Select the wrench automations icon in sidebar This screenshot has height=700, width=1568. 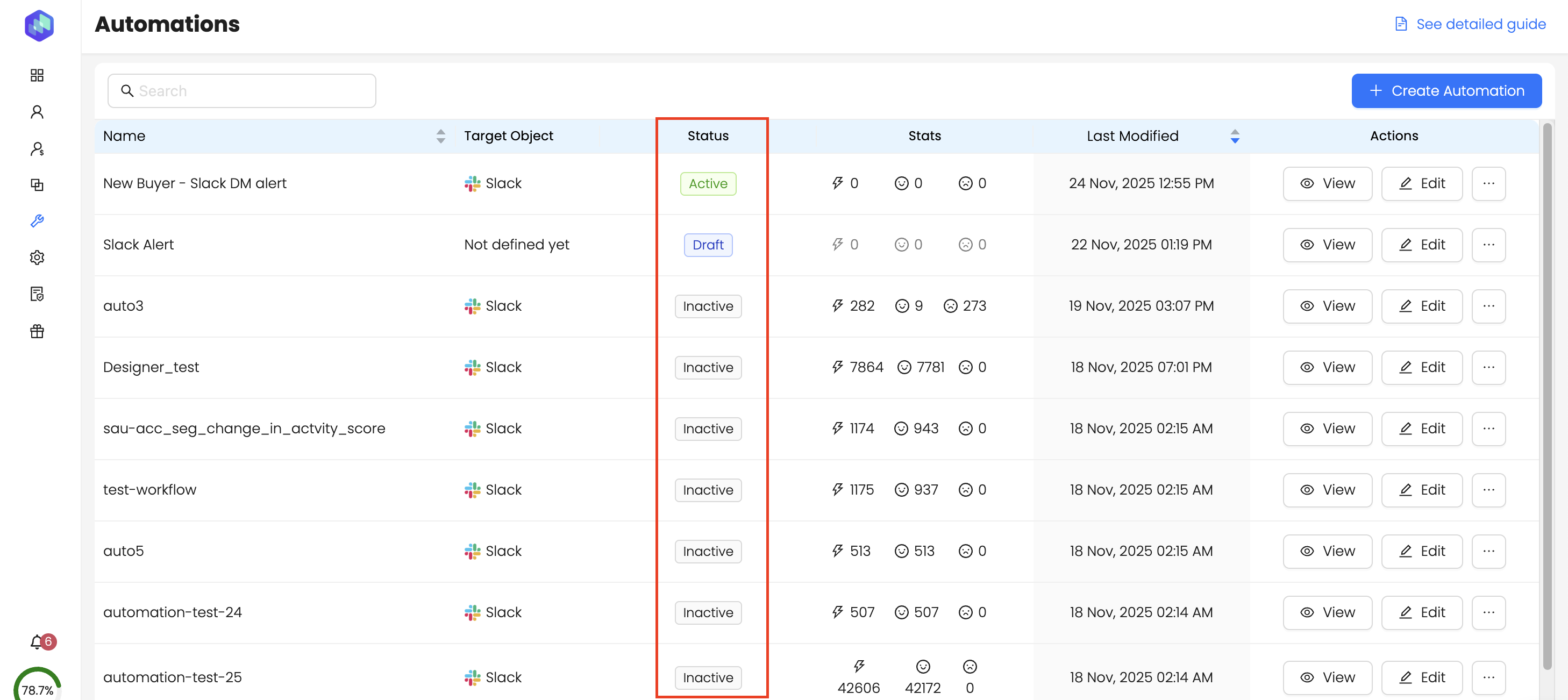(x=37, y=221)
